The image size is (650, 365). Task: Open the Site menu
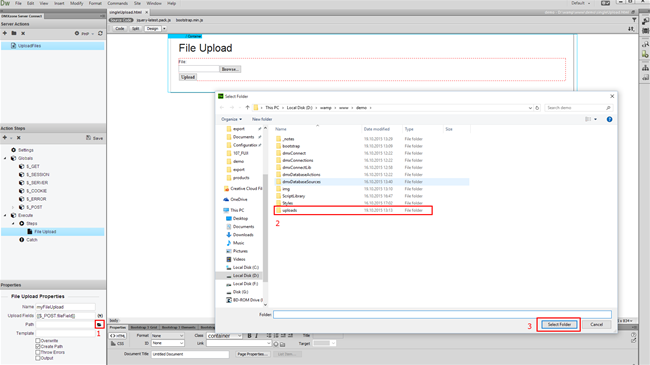137,3
